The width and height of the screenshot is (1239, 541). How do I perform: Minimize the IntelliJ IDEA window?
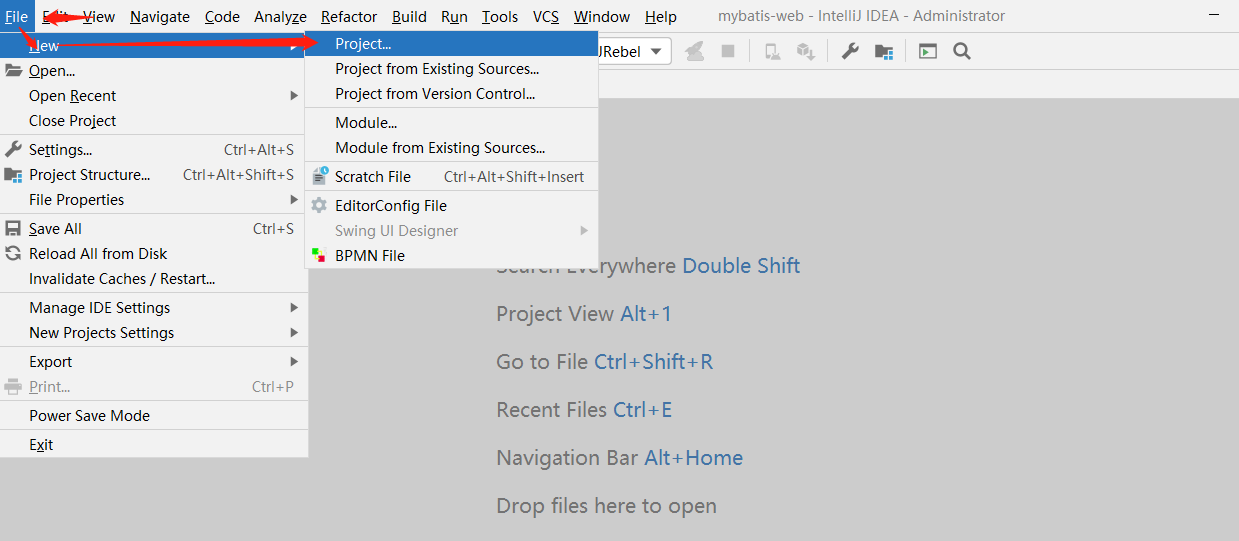(1212, 16)
